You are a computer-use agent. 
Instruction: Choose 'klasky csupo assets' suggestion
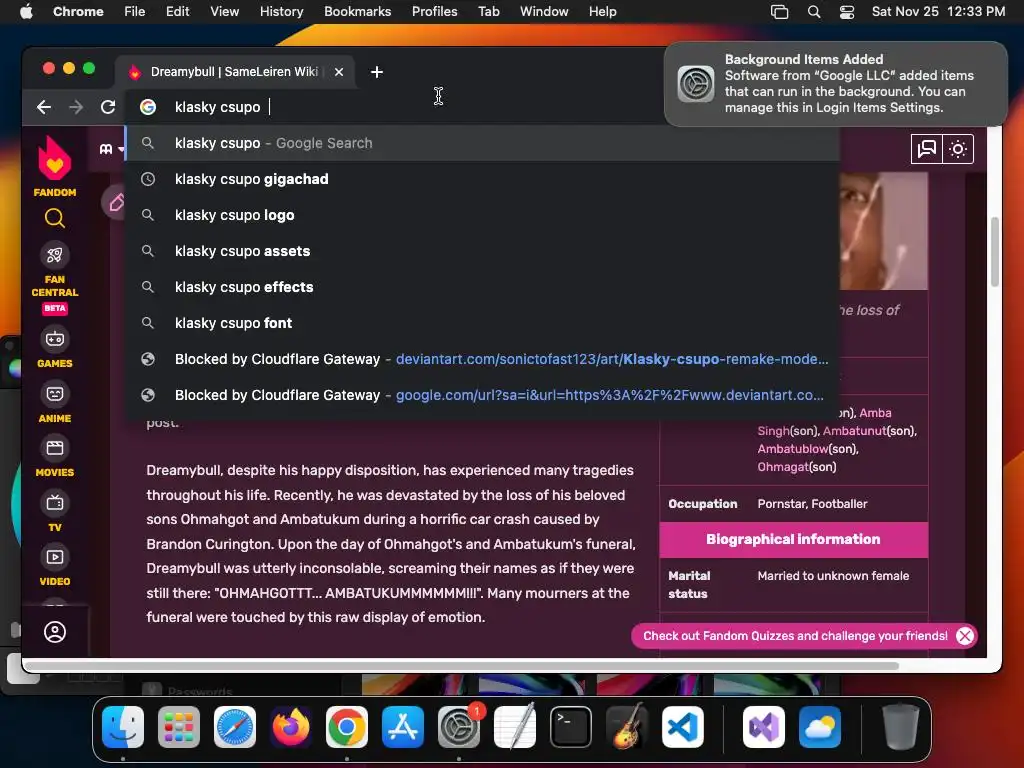tap(482, 251)
